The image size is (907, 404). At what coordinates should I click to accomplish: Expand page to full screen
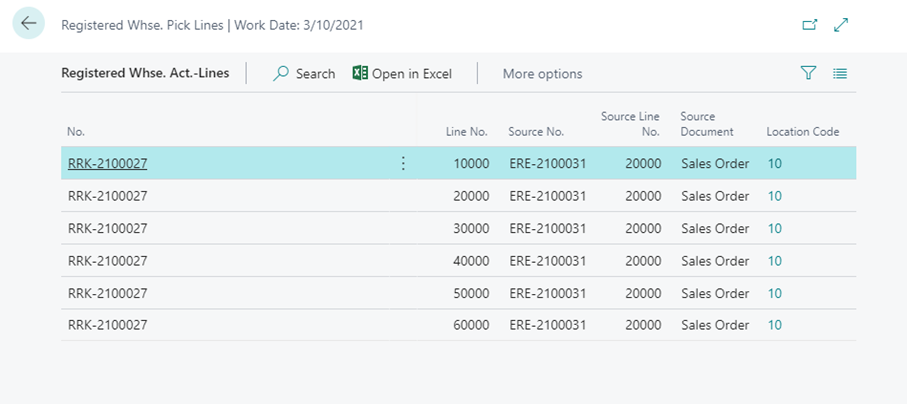click(841, 24)
